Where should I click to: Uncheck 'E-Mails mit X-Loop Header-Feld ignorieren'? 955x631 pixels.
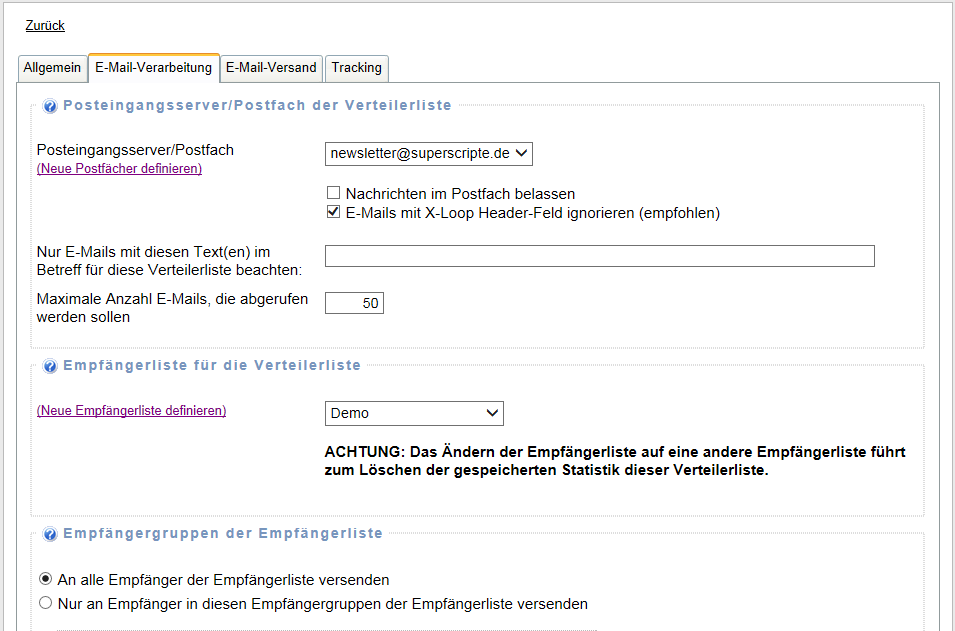coord(334,213)
